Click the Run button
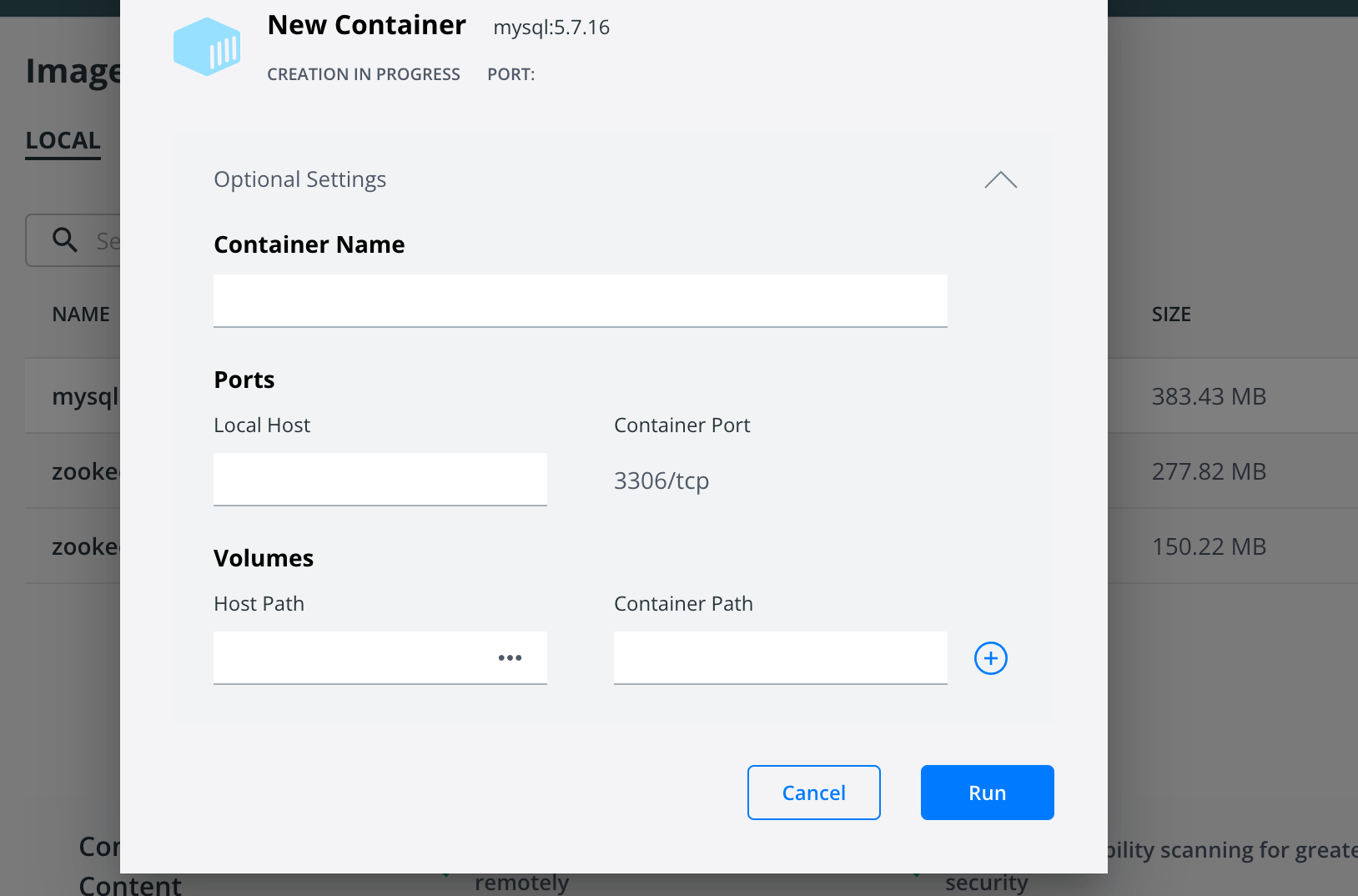The image size is (1358, 896). [987, 792]
